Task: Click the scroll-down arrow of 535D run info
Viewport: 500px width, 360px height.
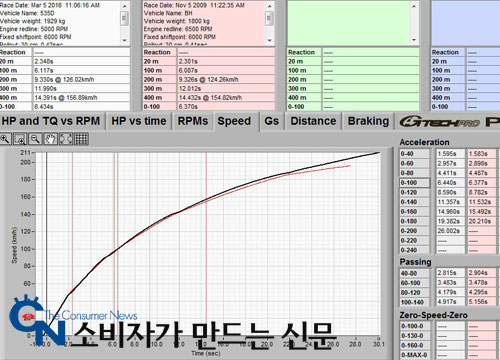Action: (x=125, y=40)
